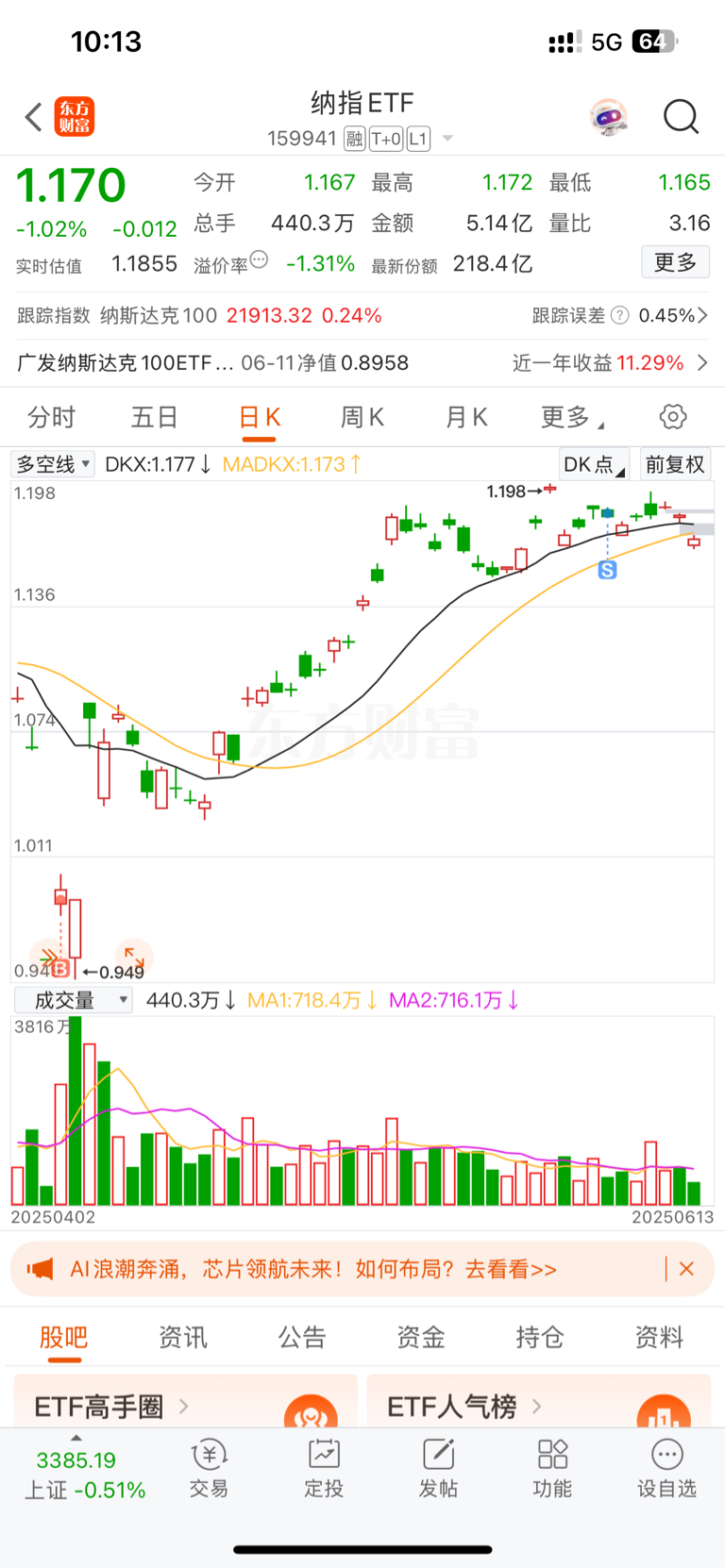Viewport: 725px width, 1568px height.
Task: Switch to the 五日 tab
Action: (x=155, y=417)
